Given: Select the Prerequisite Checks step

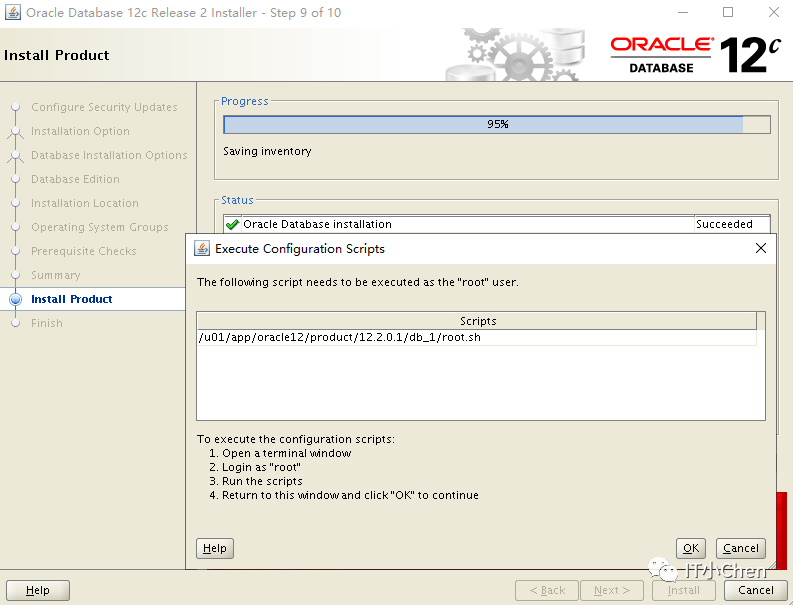Looking at the screenshot, I should (x=83, y=251).
